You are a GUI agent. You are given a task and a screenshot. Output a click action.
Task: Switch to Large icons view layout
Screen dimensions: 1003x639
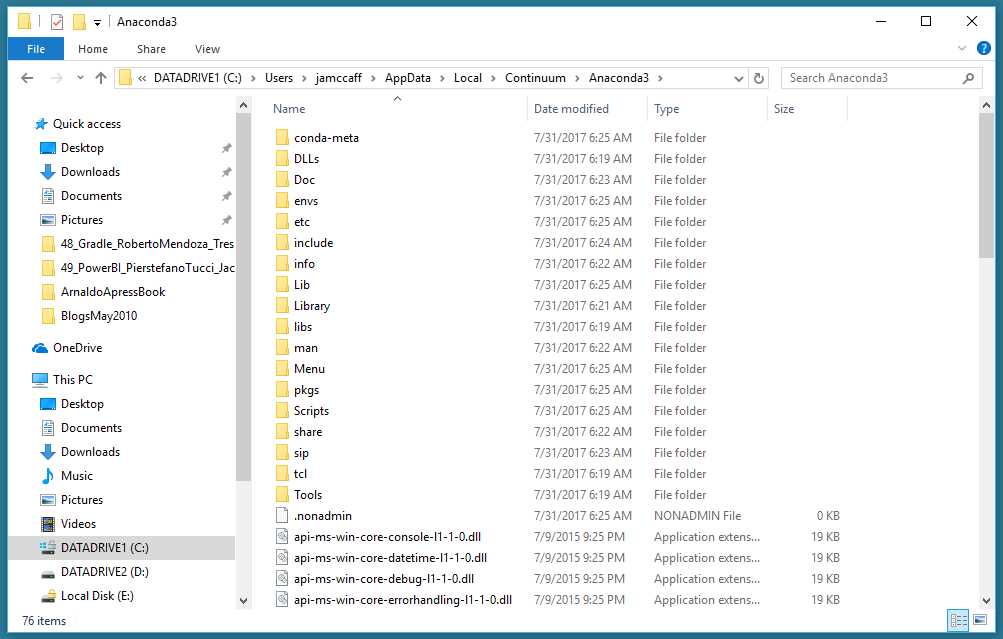[980, 620]
